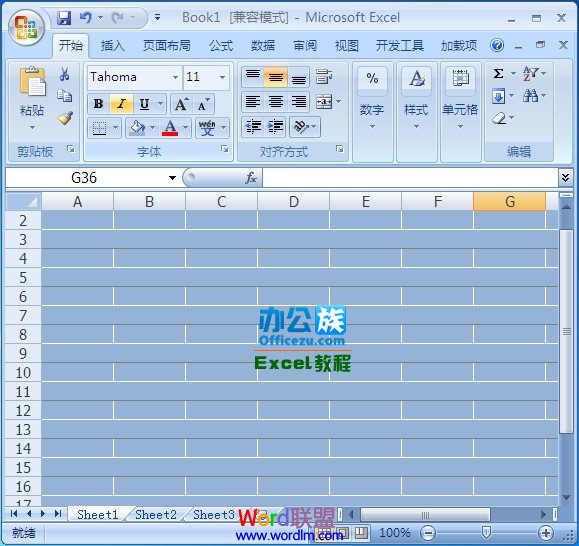Click the insert function fx button
Screen dimensions: 579x546
[251, 178]
